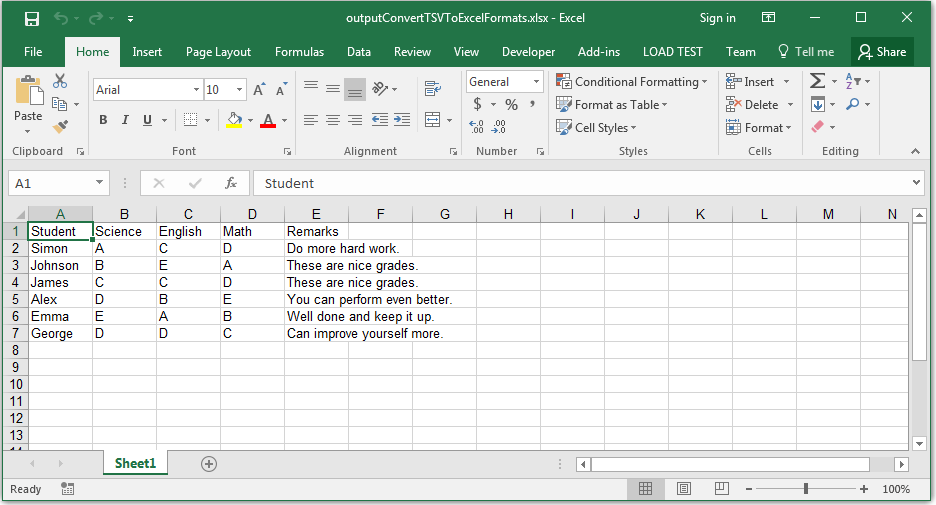
Task: Click the Paste clipboard icon
Action: [29, 91]
